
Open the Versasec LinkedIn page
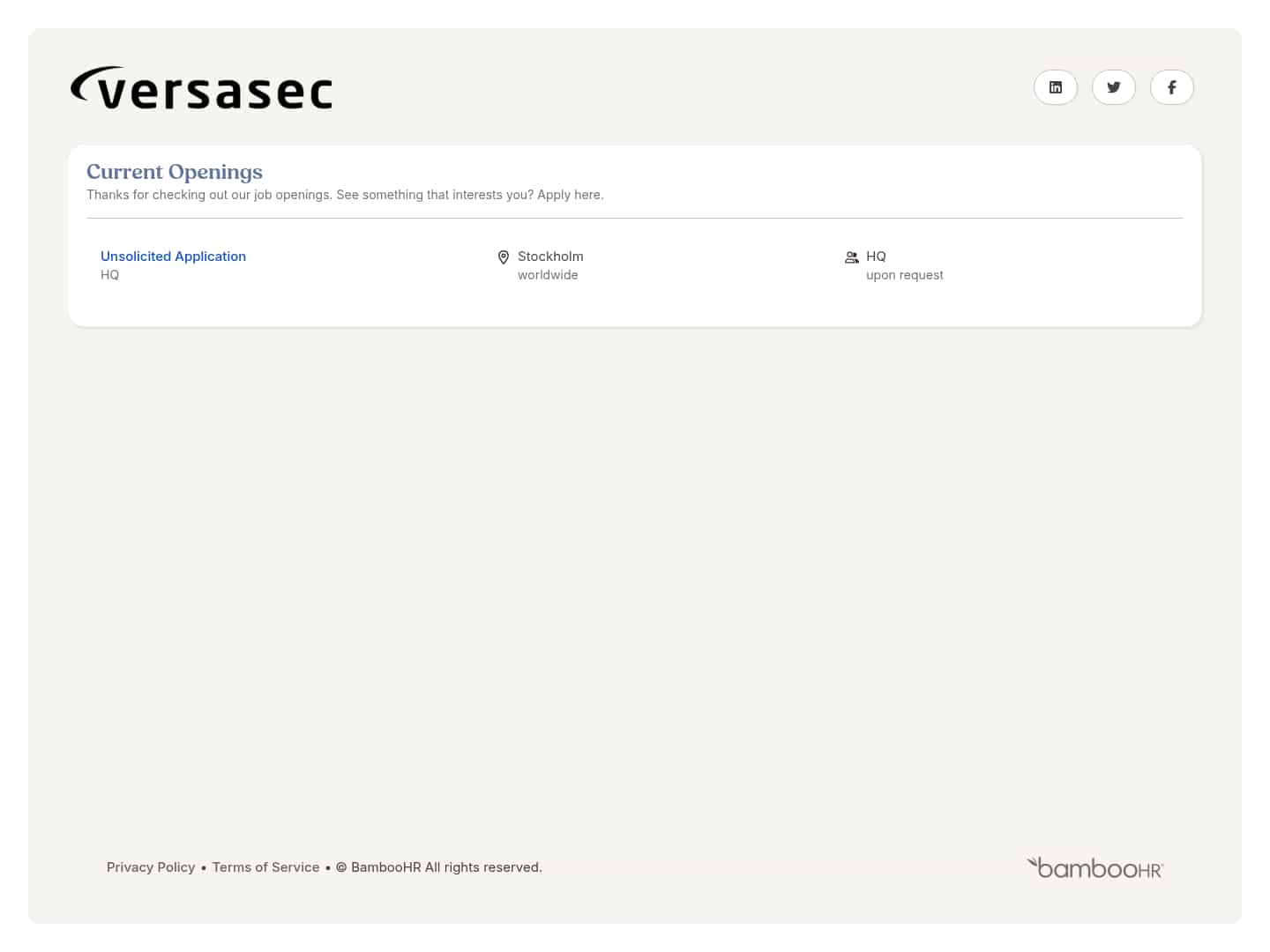[1056, 87]
